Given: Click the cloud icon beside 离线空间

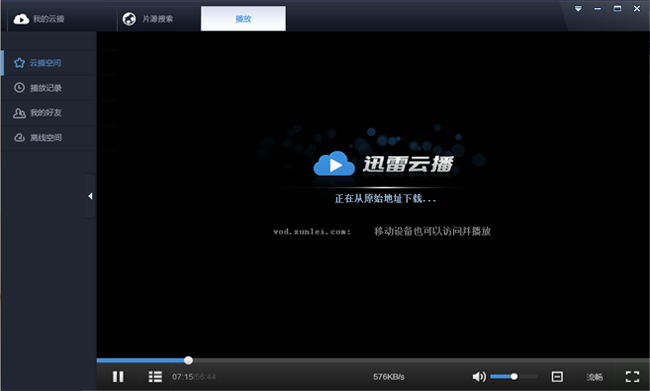Looking at the screenshot, I should click(19, 138).
